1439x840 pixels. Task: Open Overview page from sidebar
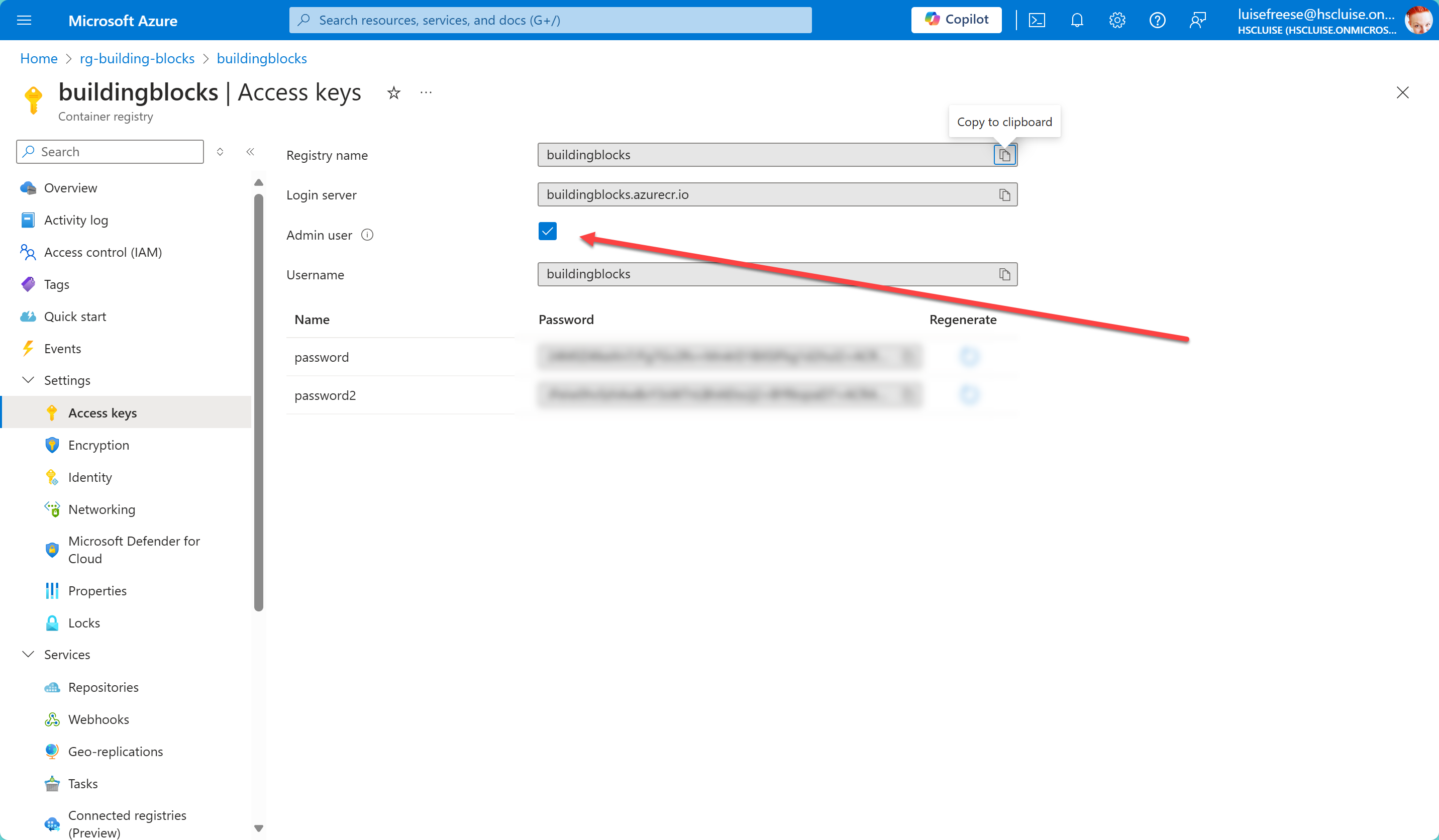point(70,187)
